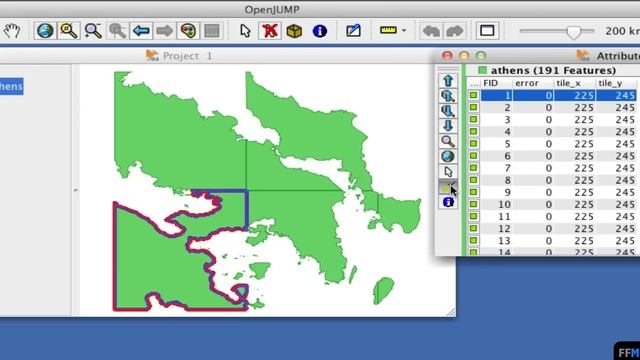
Task: Click the tile_x column header
Action: 574,83
